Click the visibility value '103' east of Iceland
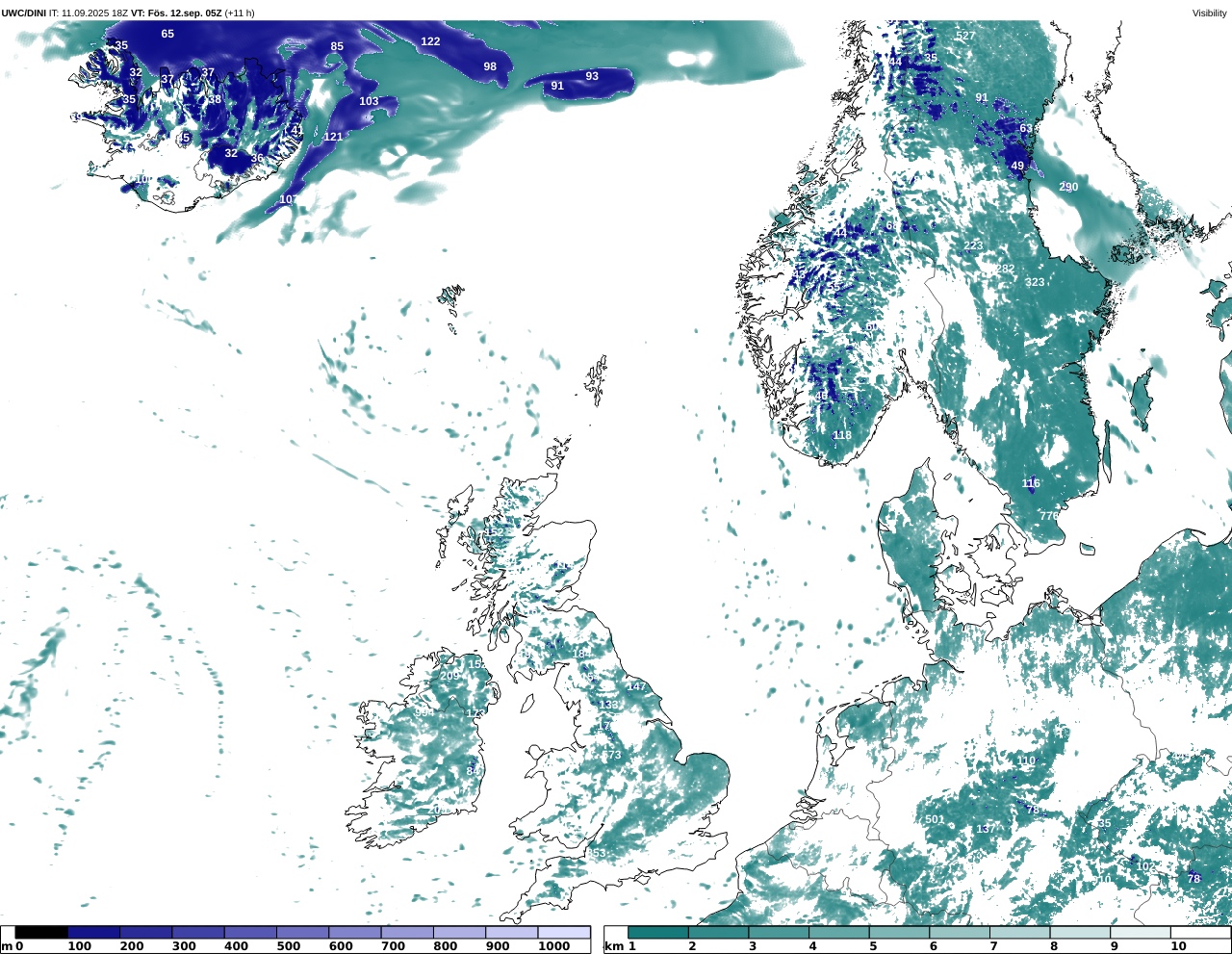1232x954 pixels. pos(369,101)
